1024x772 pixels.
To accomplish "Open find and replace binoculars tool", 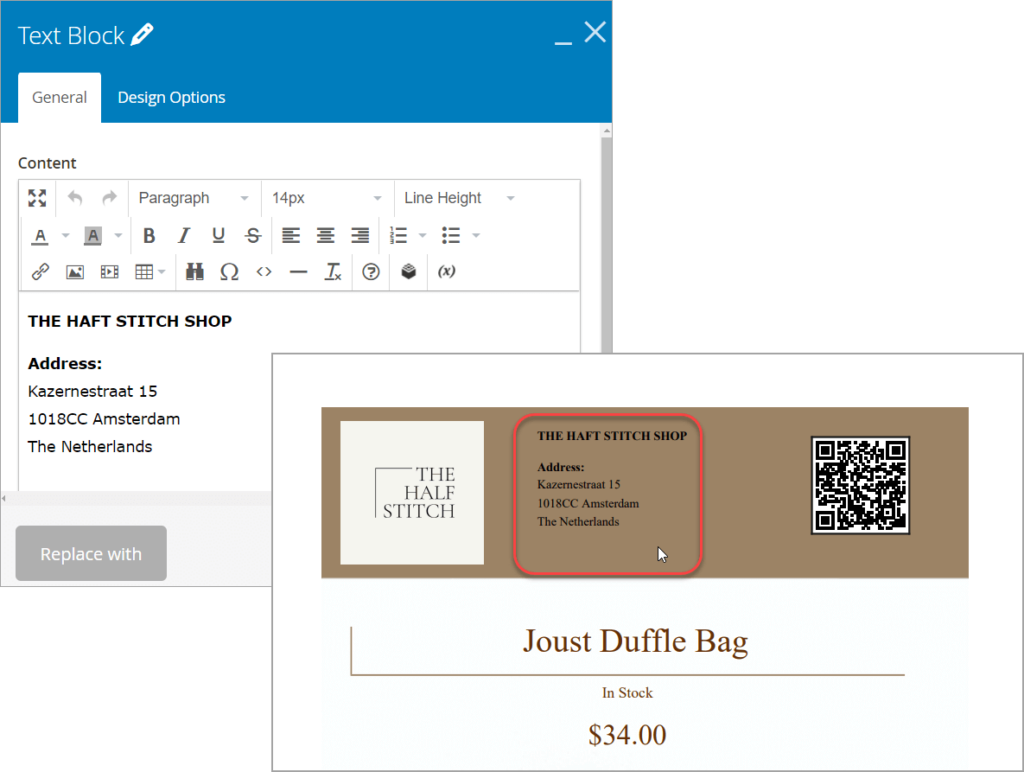I will click(195, 272).
